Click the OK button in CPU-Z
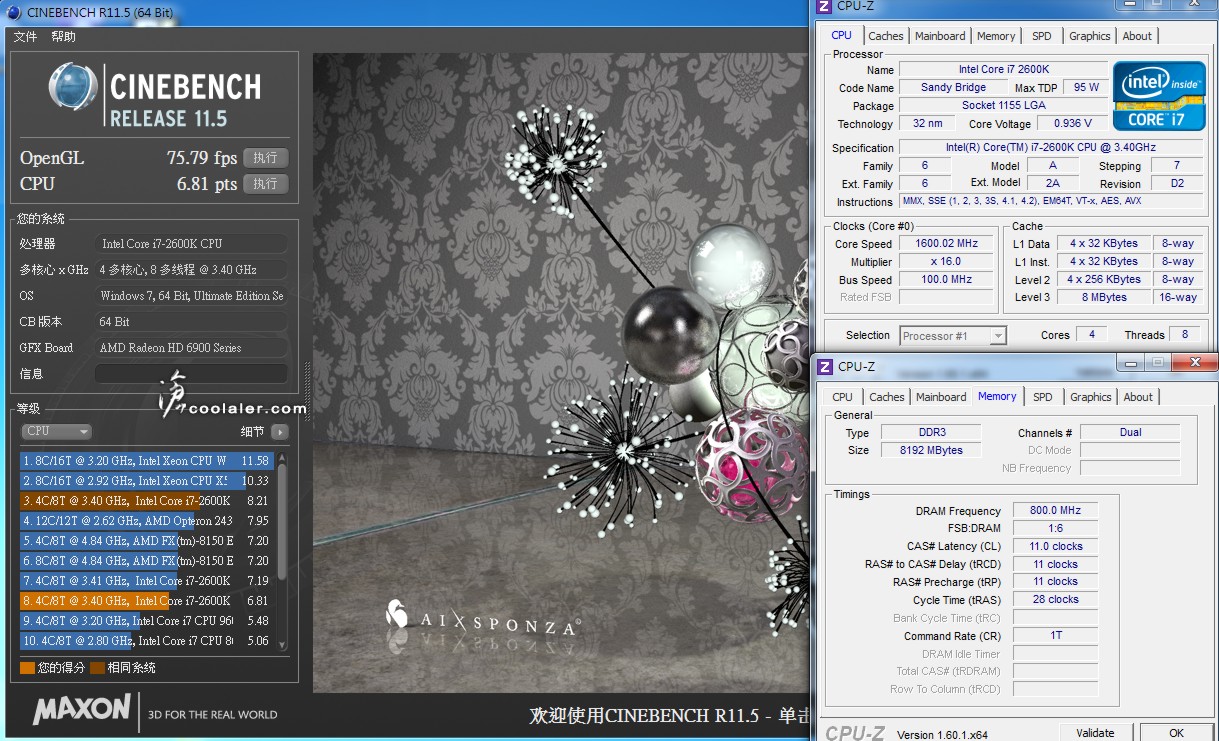 (x=1177, y=733)
